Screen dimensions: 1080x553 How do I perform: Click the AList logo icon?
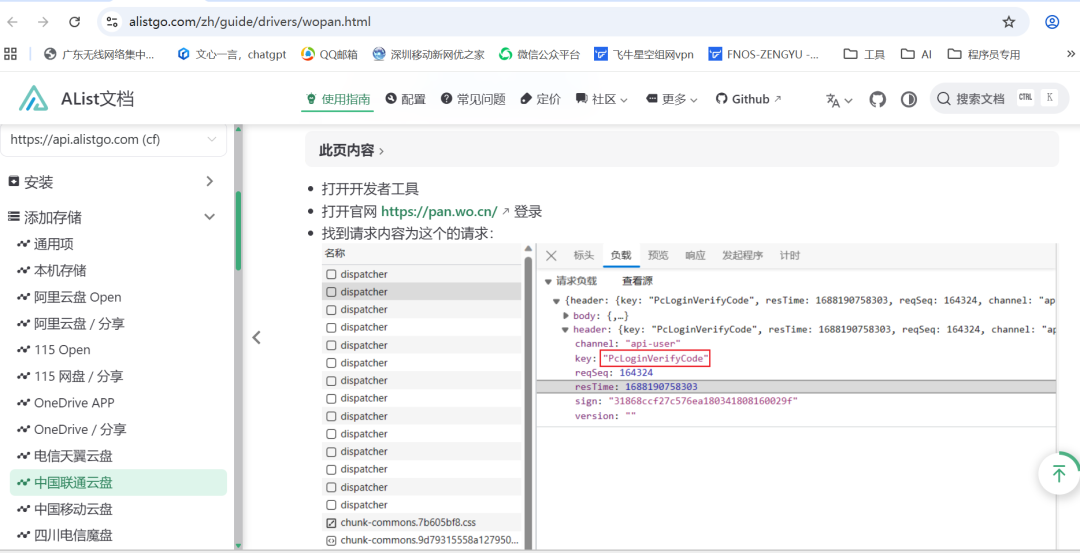[34, 98]
